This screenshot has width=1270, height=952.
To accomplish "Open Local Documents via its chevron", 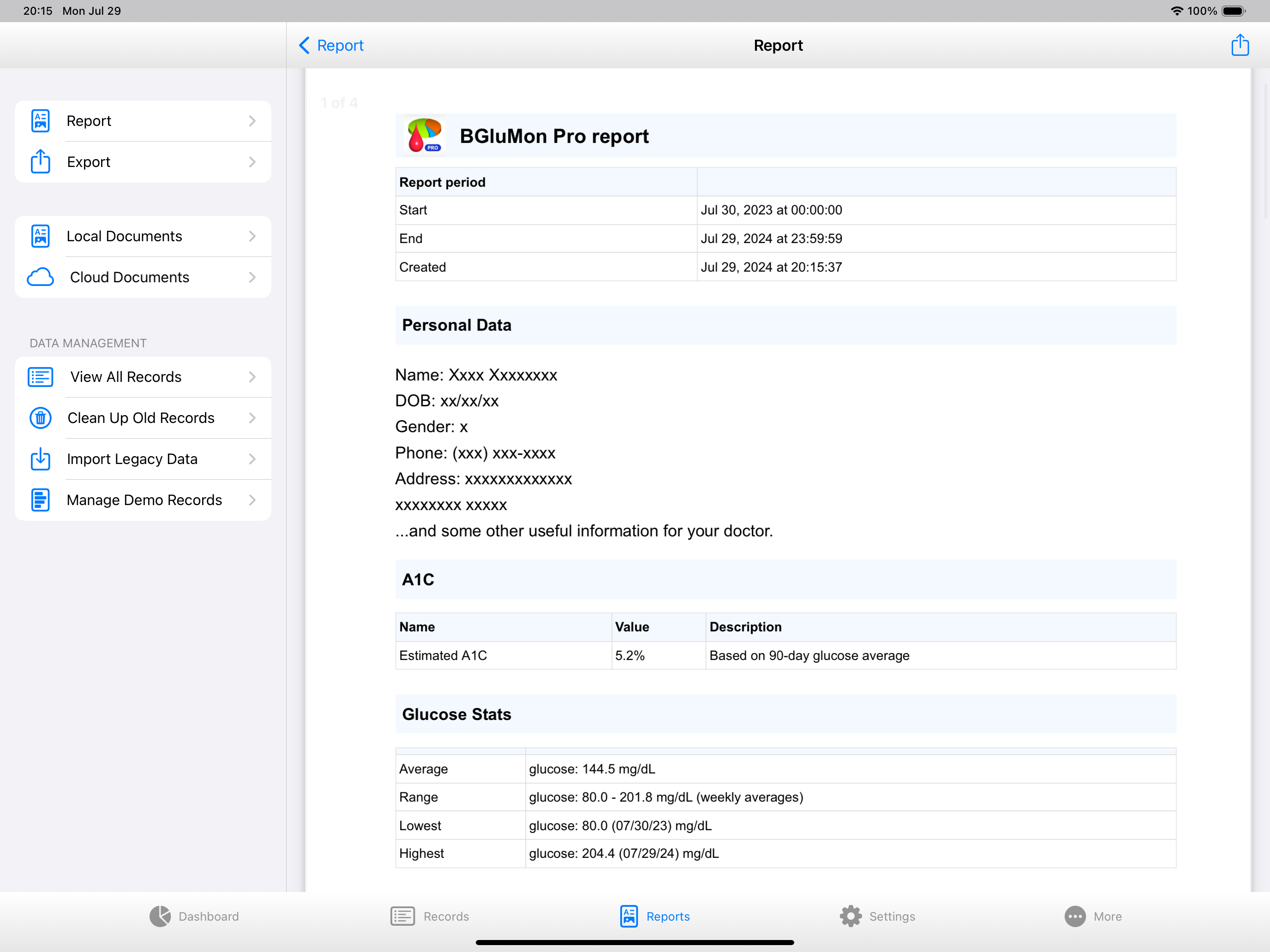I will coord(252,237).
